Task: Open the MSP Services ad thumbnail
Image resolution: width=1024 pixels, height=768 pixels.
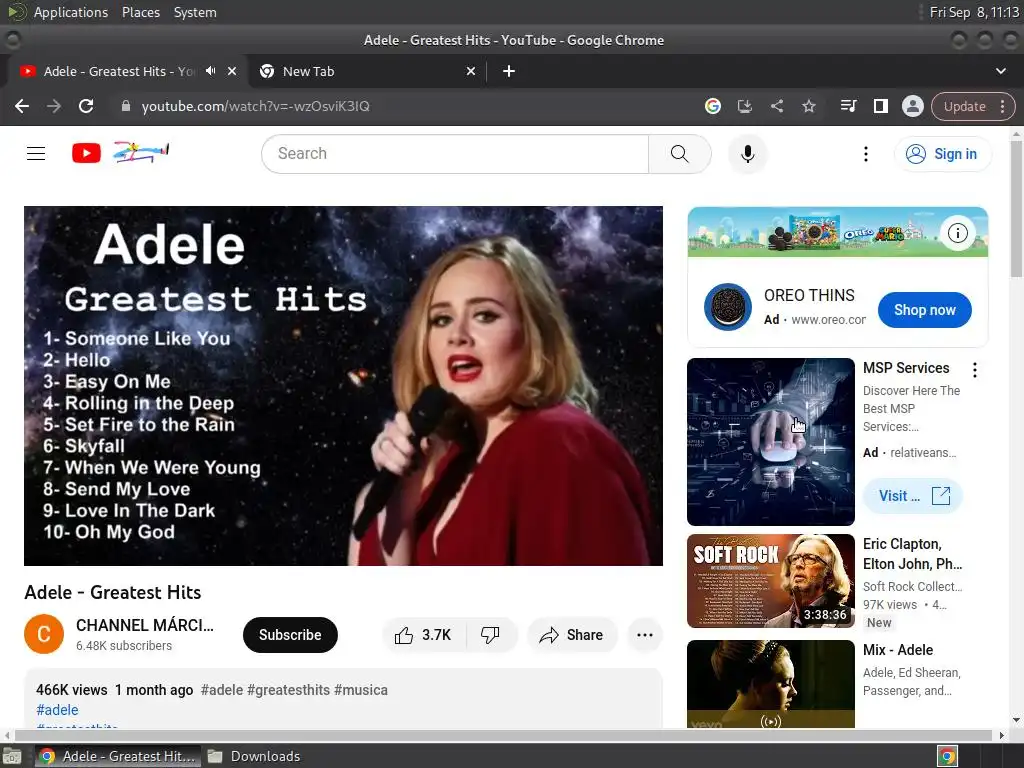Action: click(x=771, y=441)
